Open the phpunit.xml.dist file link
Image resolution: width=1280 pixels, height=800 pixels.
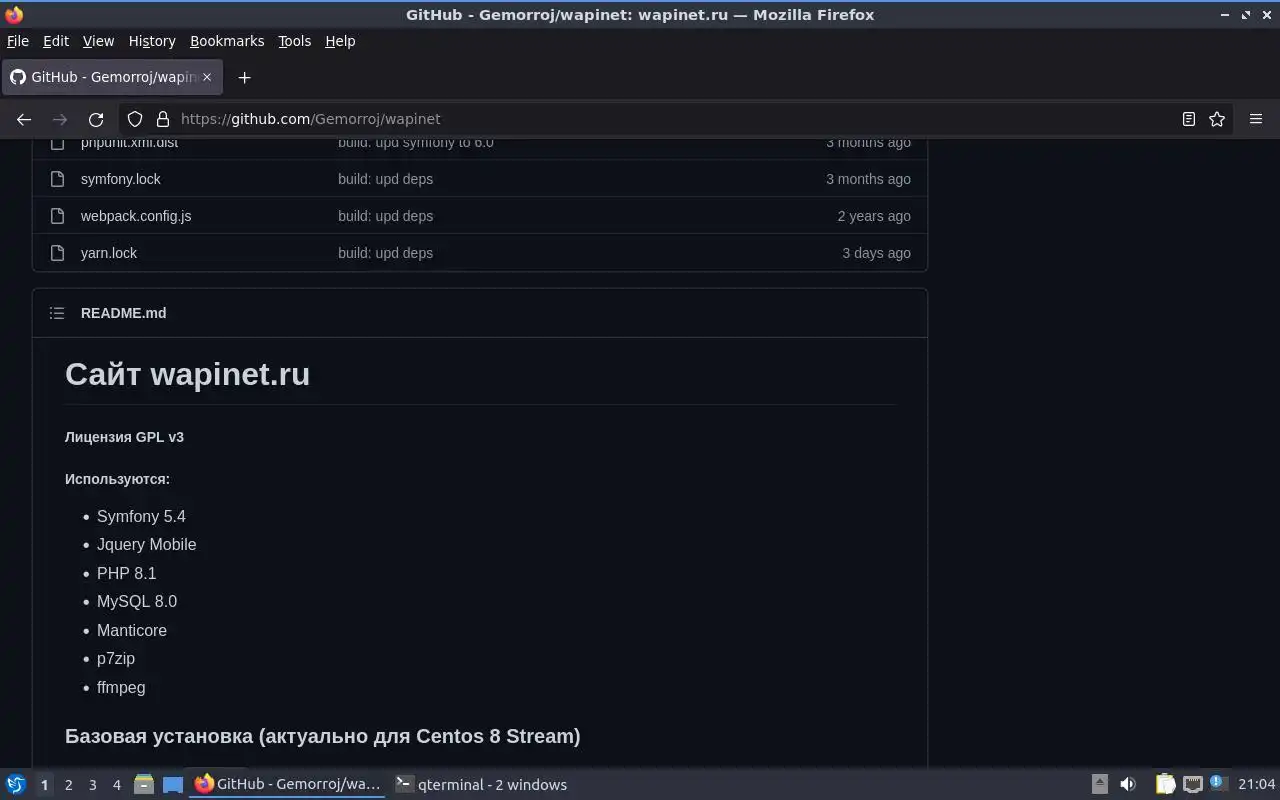pyautogui.click(x=129, y=143)
